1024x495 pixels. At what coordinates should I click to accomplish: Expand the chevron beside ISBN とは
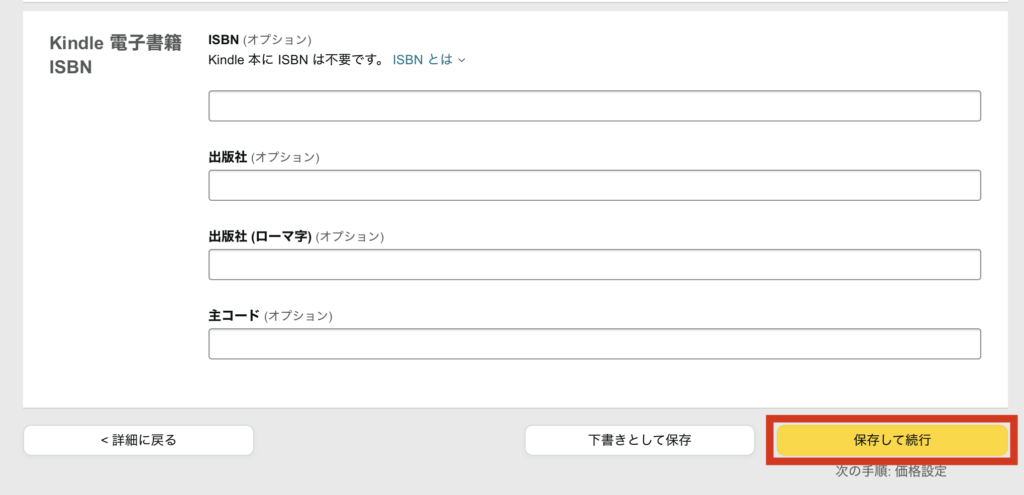pos(462,60)
